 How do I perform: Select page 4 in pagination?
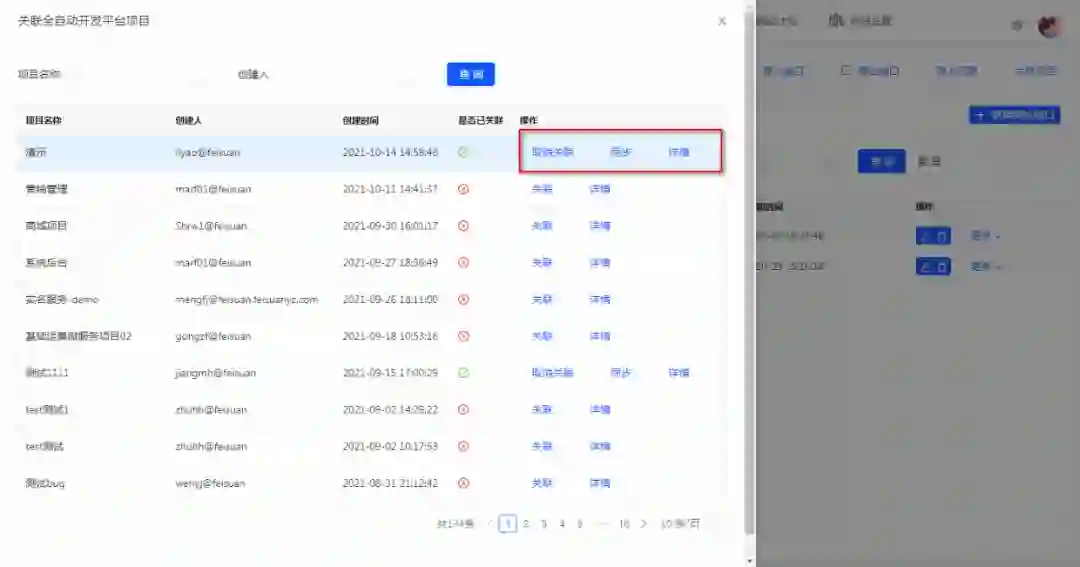pos(562,524)
